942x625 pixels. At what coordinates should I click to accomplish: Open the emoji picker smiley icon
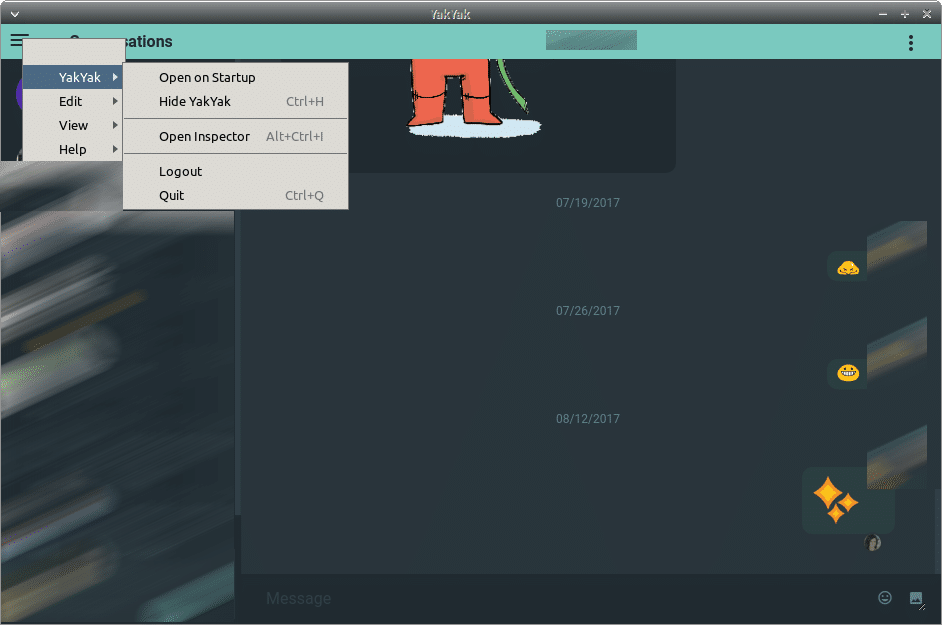pyautogui.click(x=884, y=597)
